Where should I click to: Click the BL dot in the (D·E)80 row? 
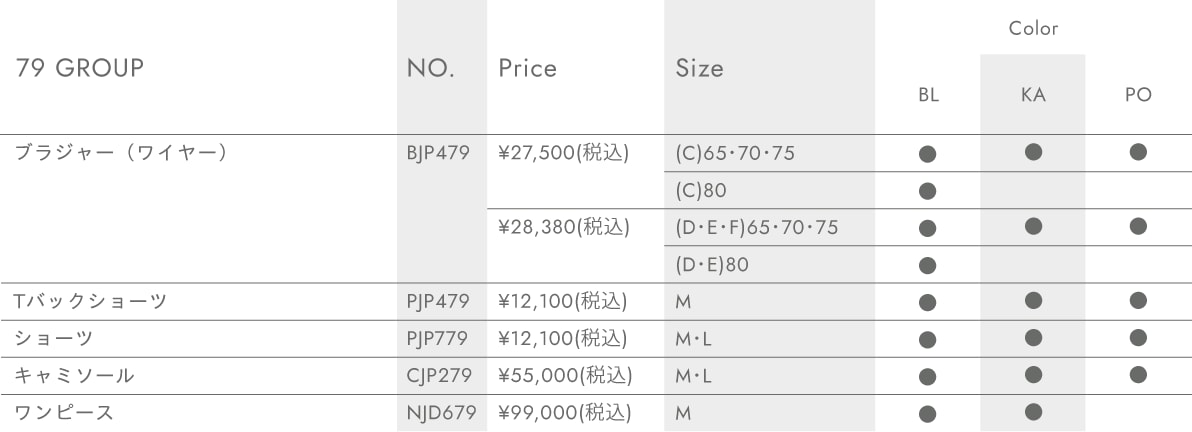coord(927,265)
